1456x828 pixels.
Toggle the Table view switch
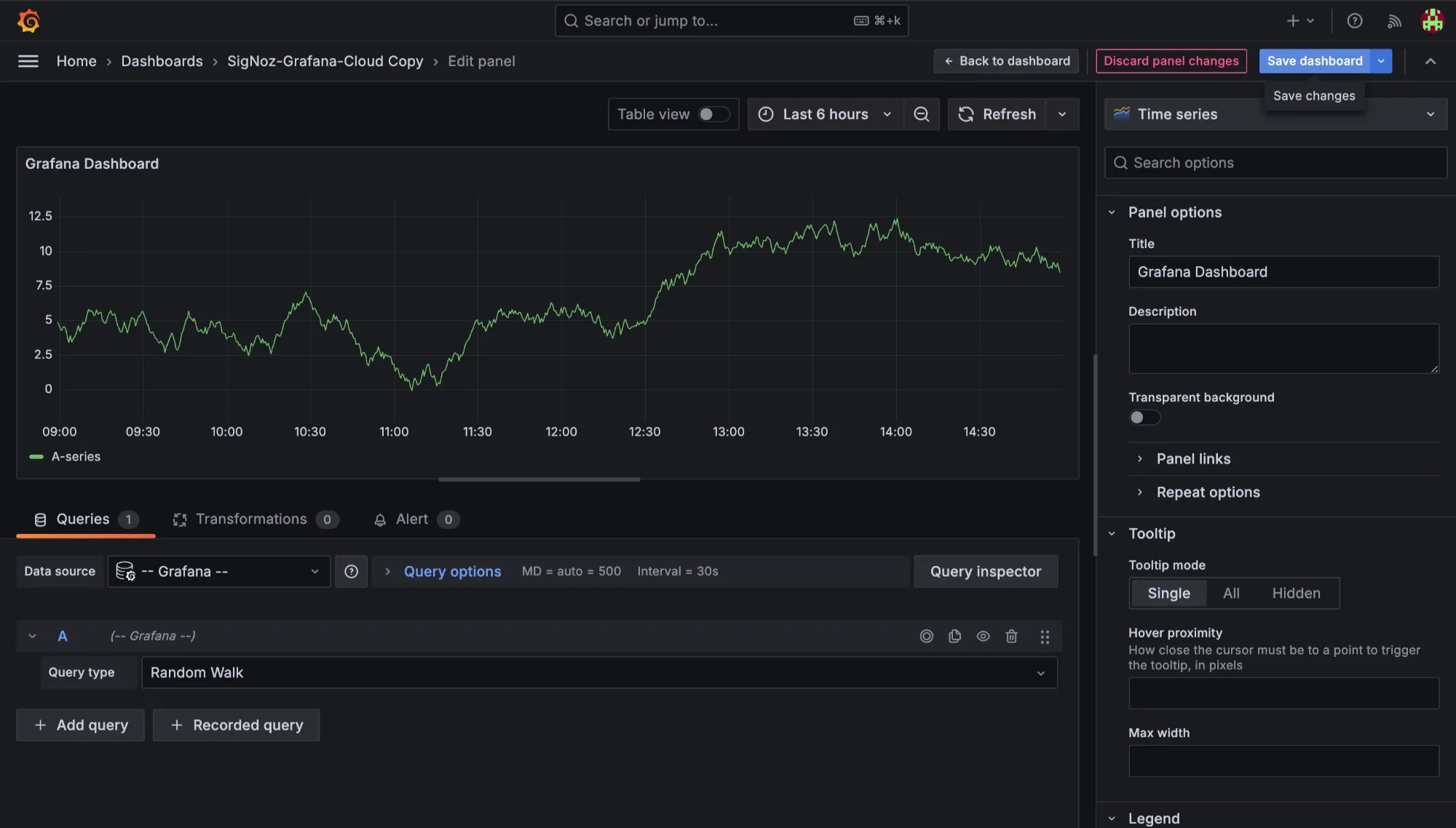[x=713, y=114]
